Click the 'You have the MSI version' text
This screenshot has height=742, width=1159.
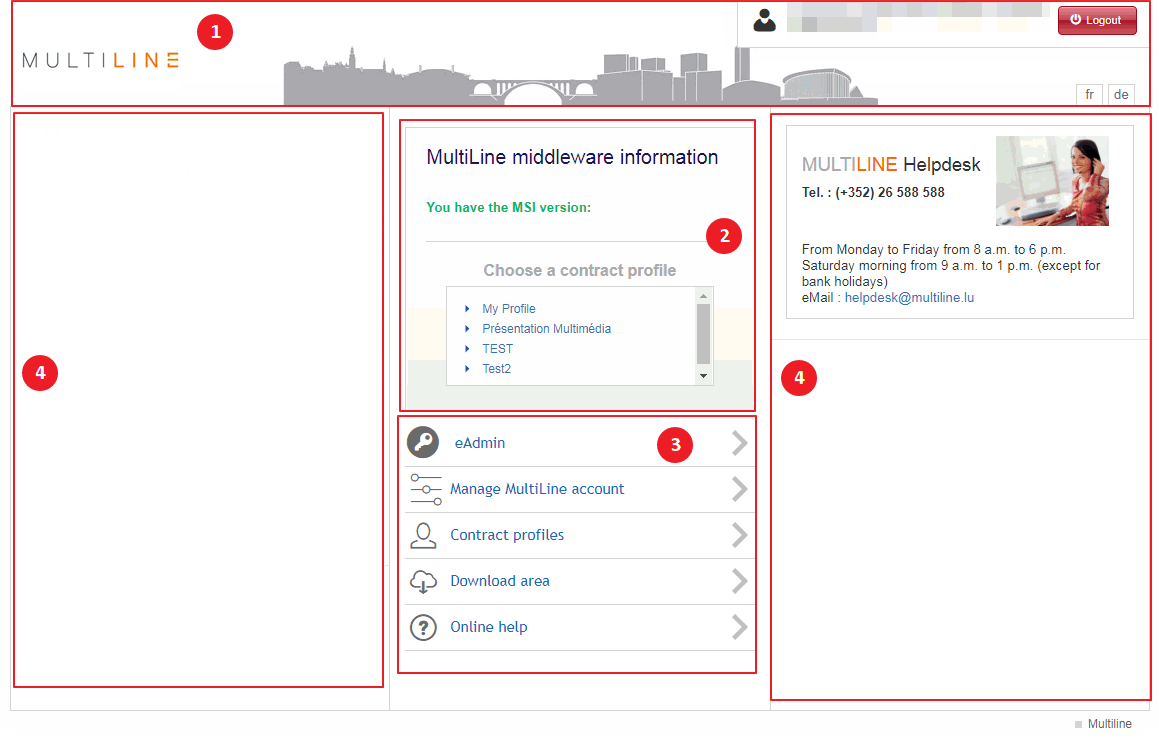point(509,208)
